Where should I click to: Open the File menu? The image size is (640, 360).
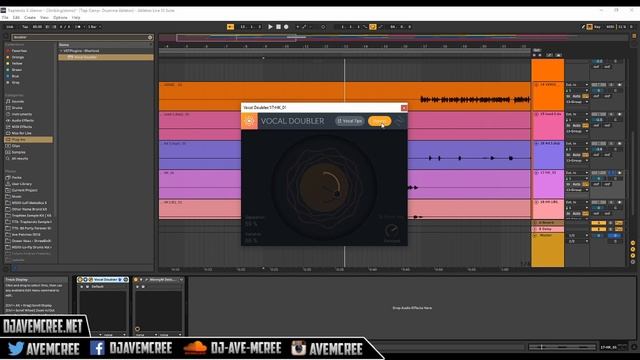point(5,18)
